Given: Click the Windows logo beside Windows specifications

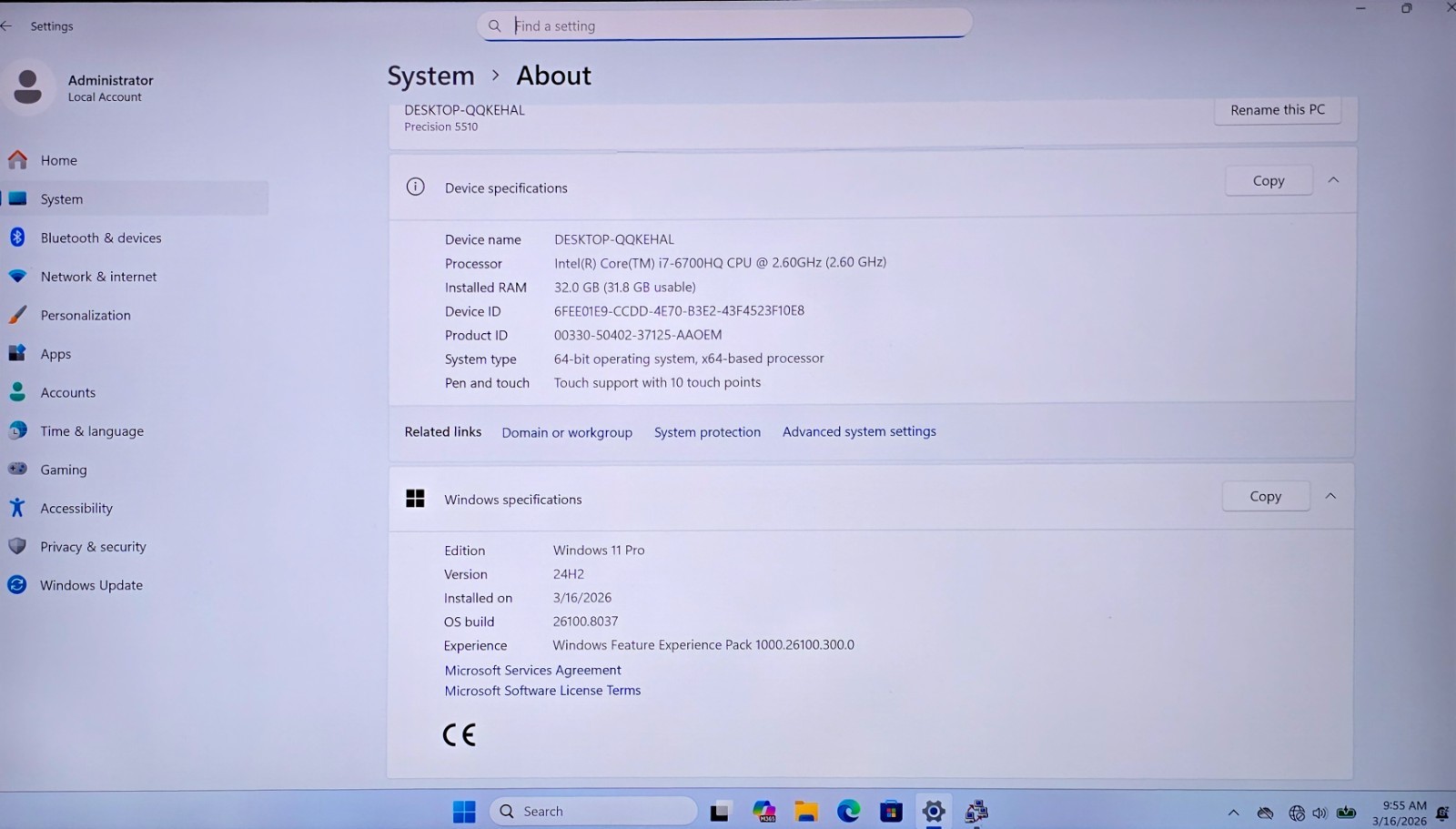Looking at the screenshot, I should coord(415,499).
